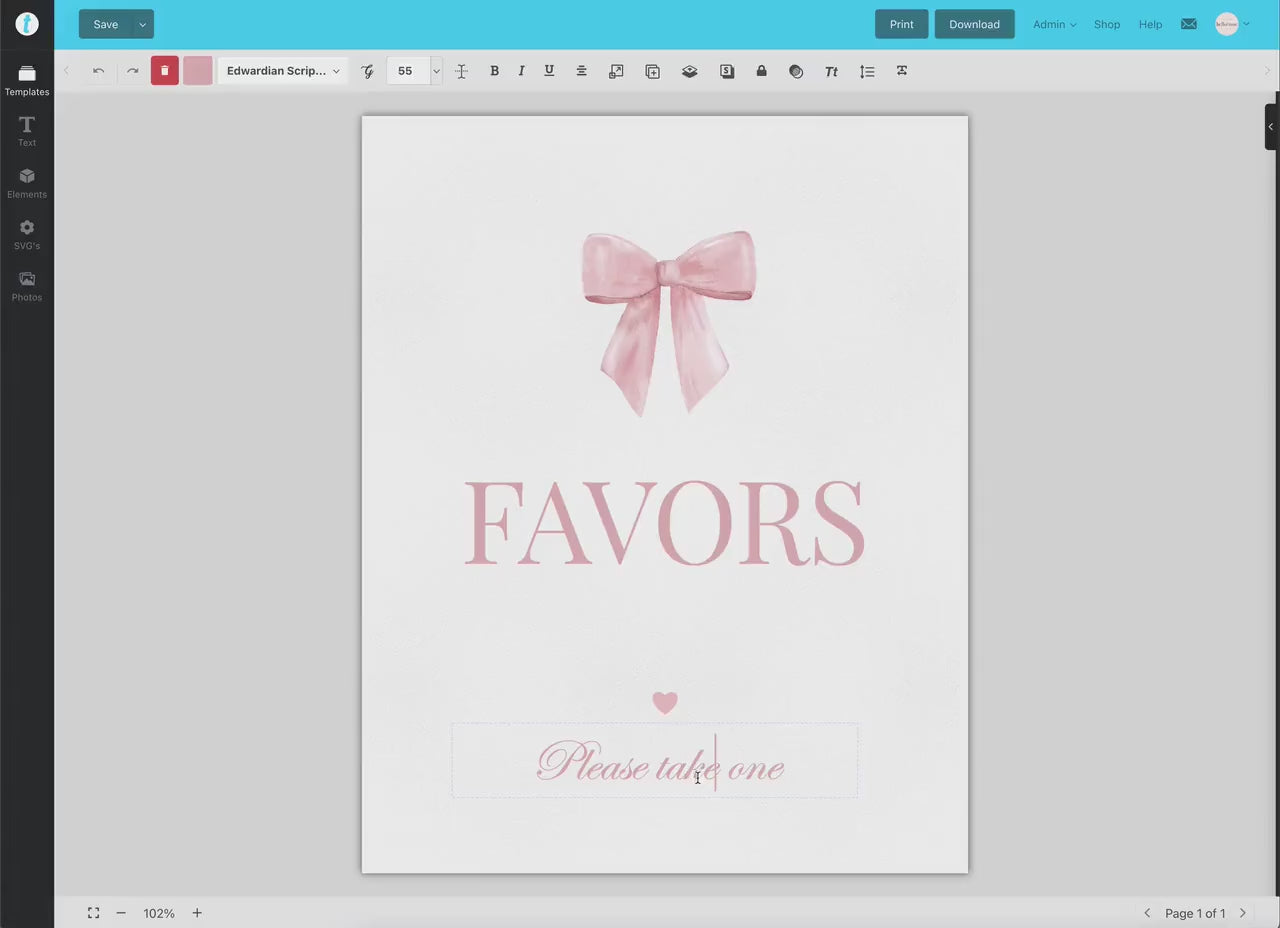Undo the last action
1280x928 pixels.
pyautogui.click(x=98, y=71)
